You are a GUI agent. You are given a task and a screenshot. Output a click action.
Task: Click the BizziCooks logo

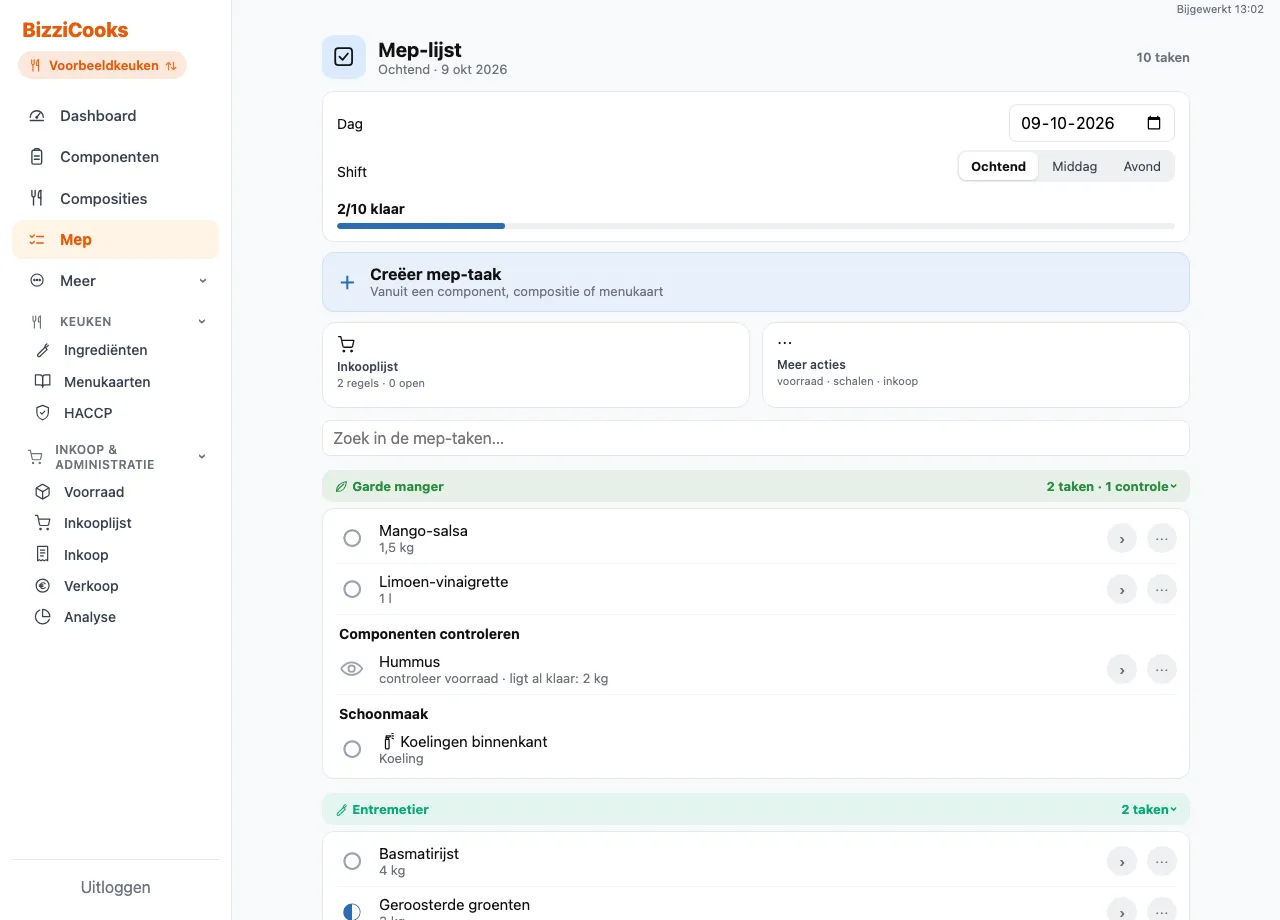point(76,30)
